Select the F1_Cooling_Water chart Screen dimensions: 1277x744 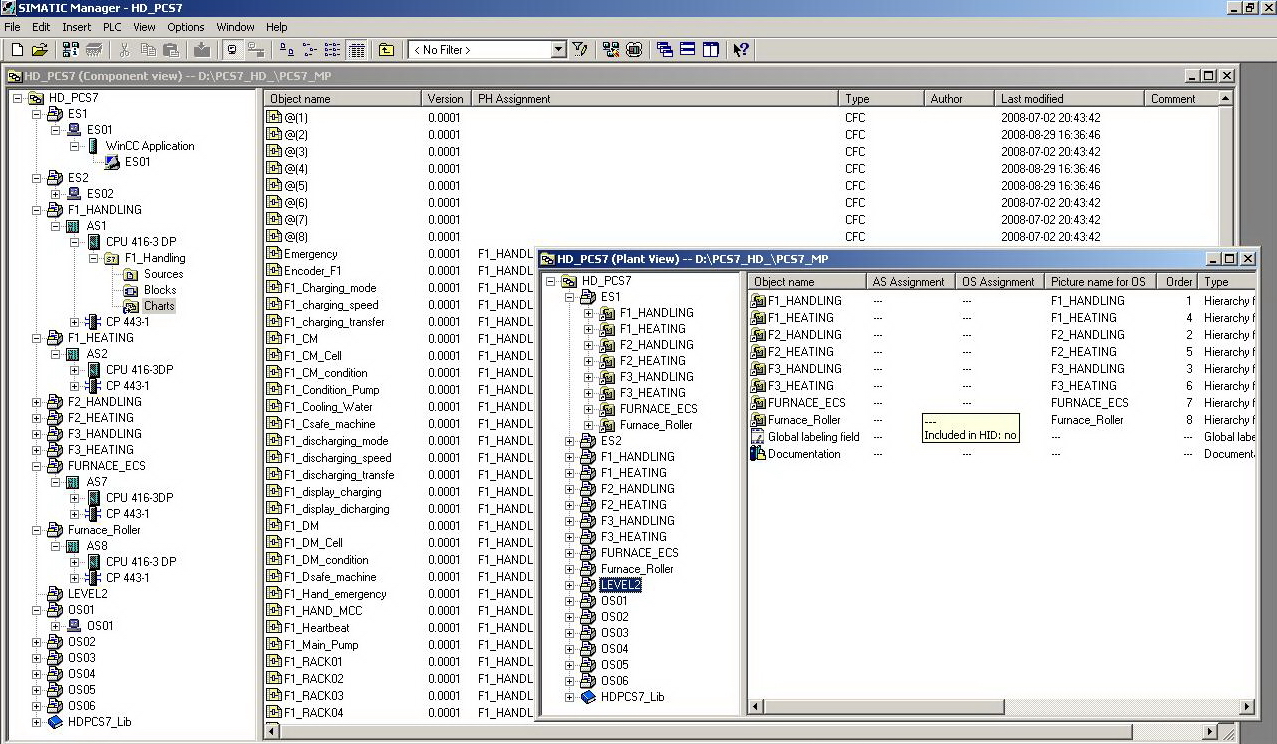pyautogui.click(x=327, y=407)
